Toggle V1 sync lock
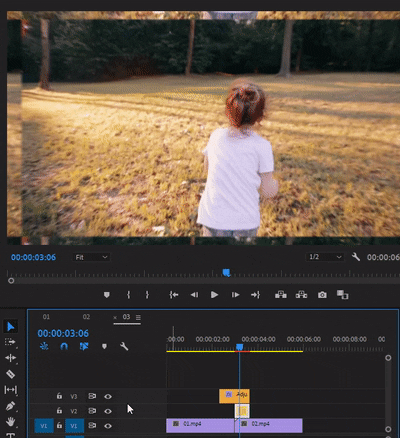The width and height of the screenshot is (400, 438). click(x=92, y=425)
